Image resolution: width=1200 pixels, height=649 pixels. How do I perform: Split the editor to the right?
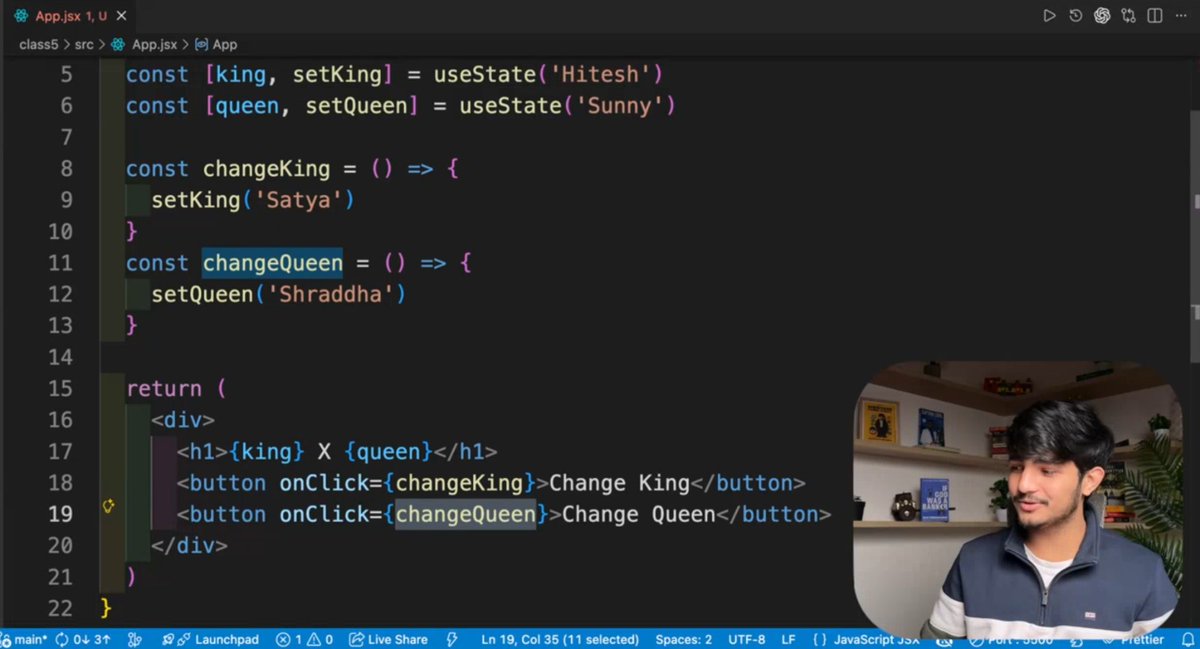click(1155, 15)
